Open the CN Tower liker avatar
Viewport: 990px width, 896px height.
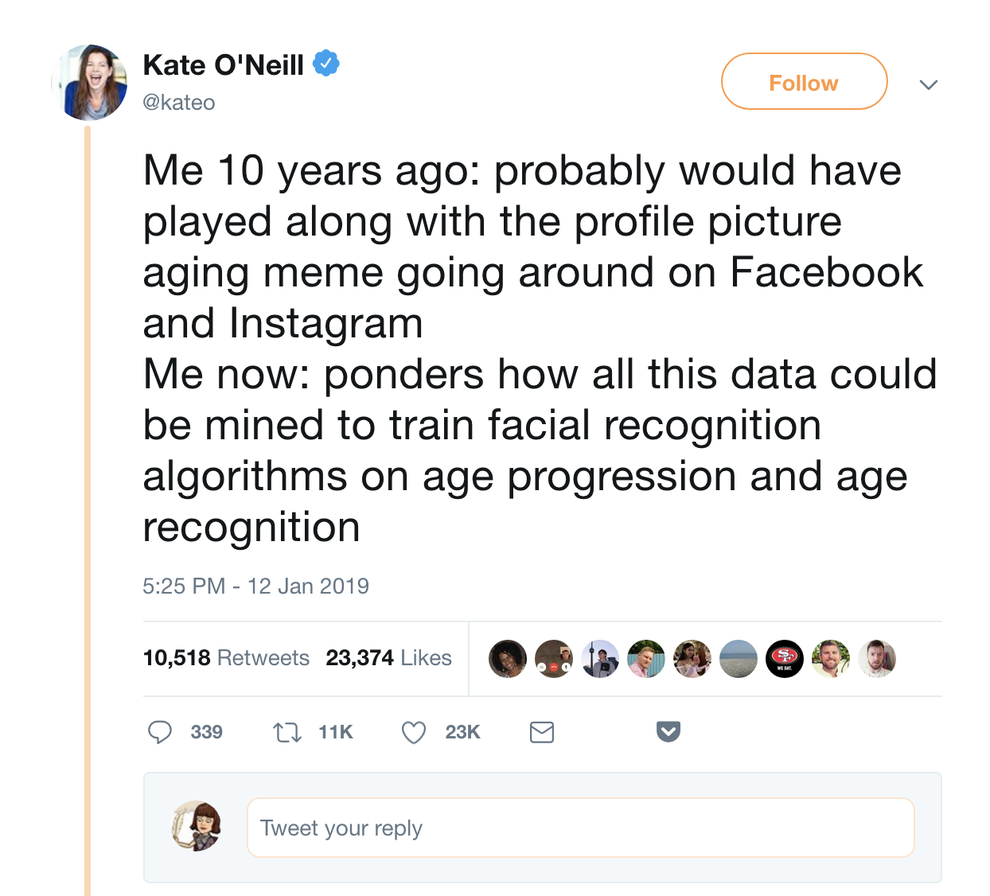tap(600, 658)
